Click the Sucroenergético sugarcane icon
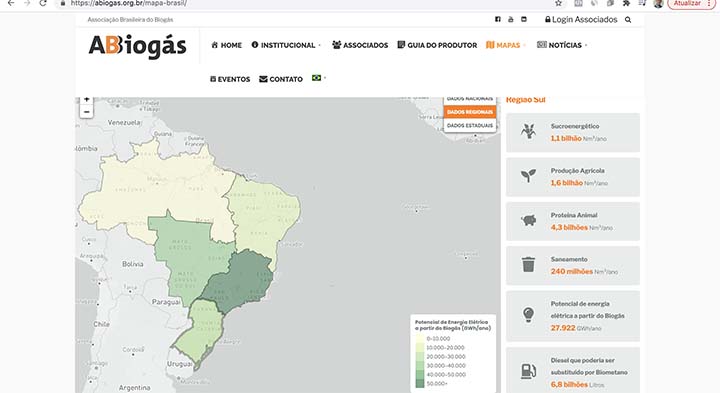Screen dimensions: 720x393 coord(528,132)
